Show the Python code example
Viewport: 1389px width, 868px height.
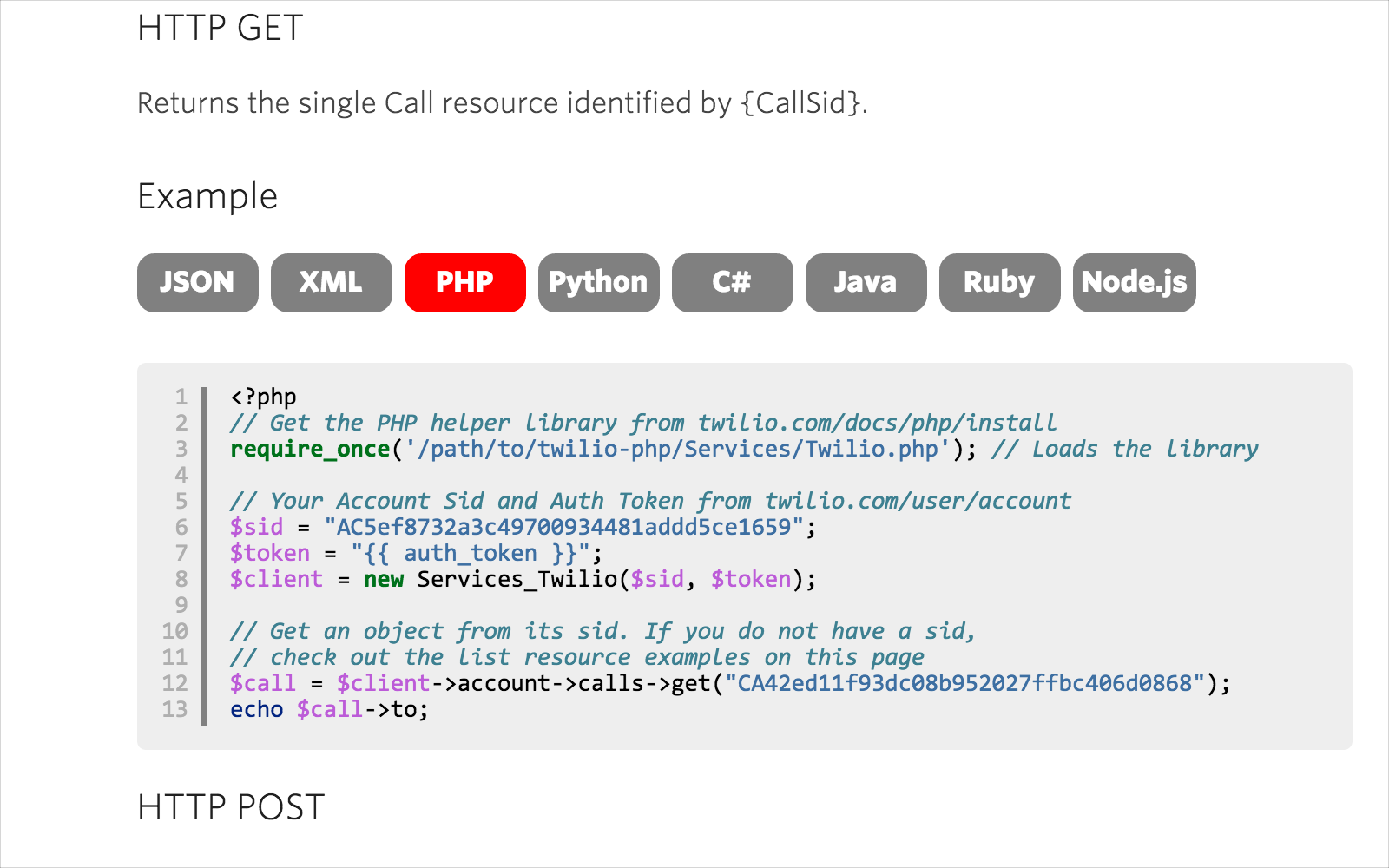tap(598, 282)
